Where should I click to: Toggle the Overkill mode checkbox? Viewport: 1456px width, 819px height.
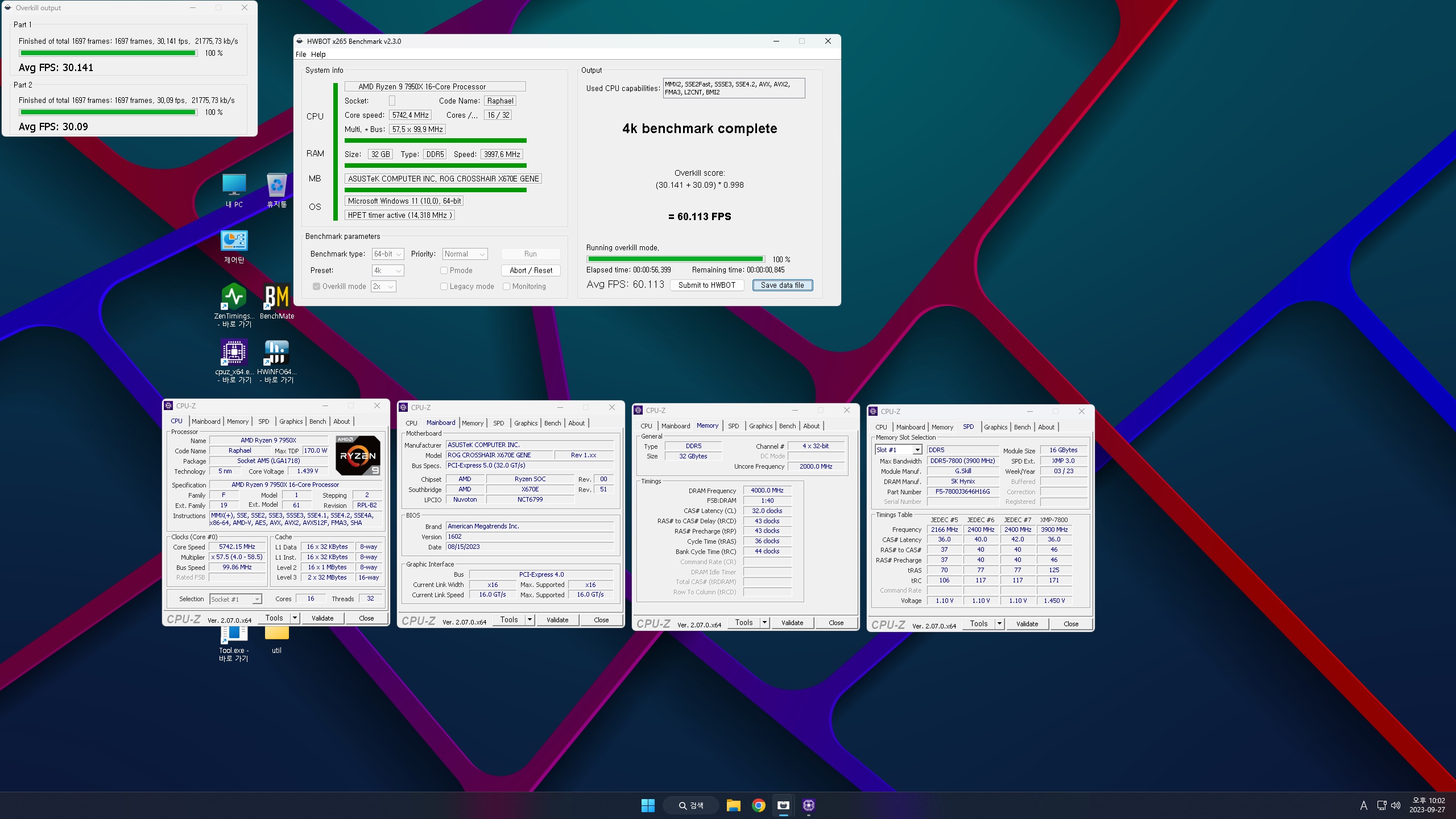pyautogui.click(x=316, y=286)
